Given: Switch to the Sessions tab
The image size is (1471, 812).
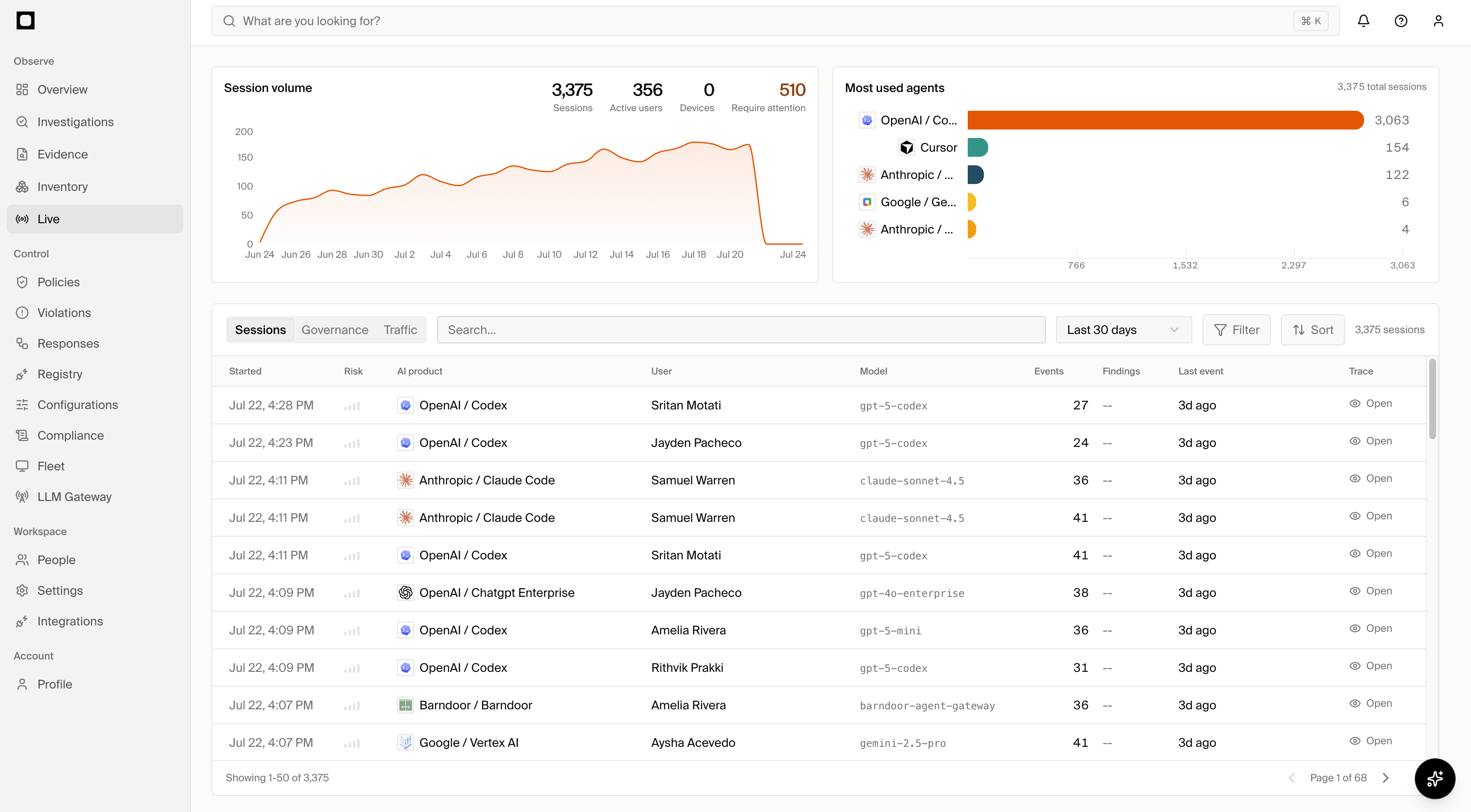Looking at the screenshot, I should coord(260,329).
